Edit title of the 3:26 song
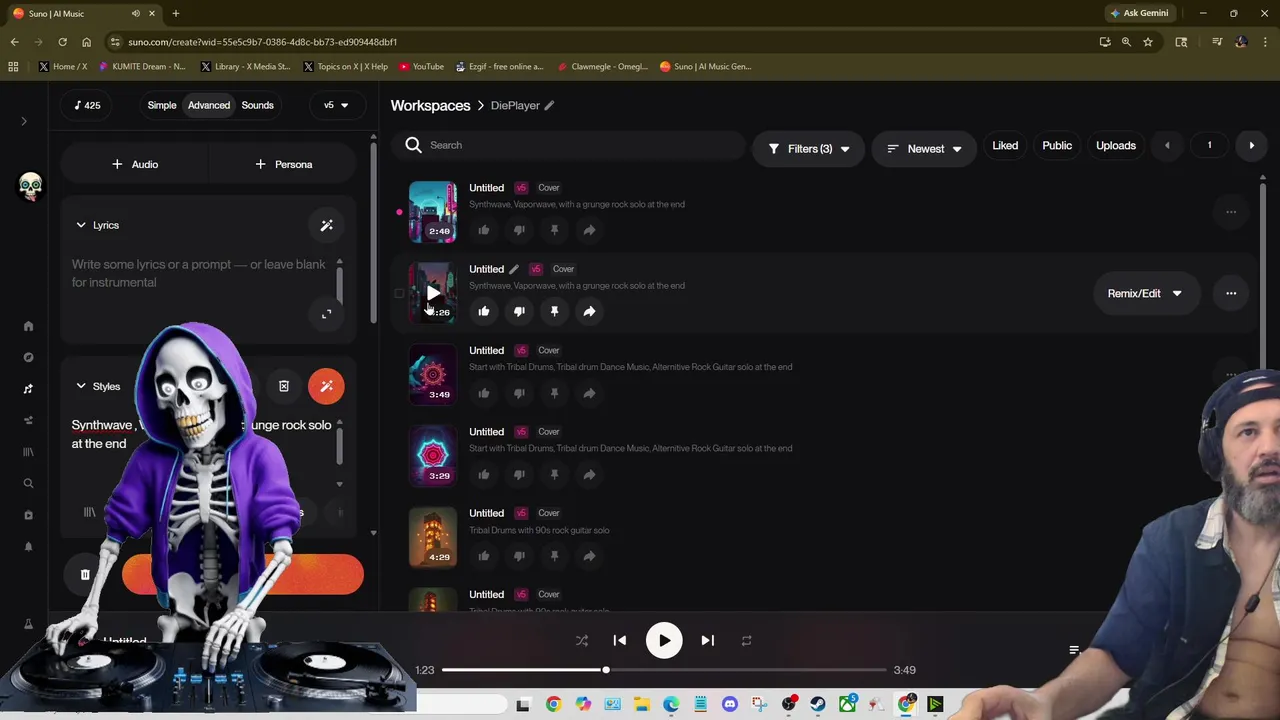 514,269
